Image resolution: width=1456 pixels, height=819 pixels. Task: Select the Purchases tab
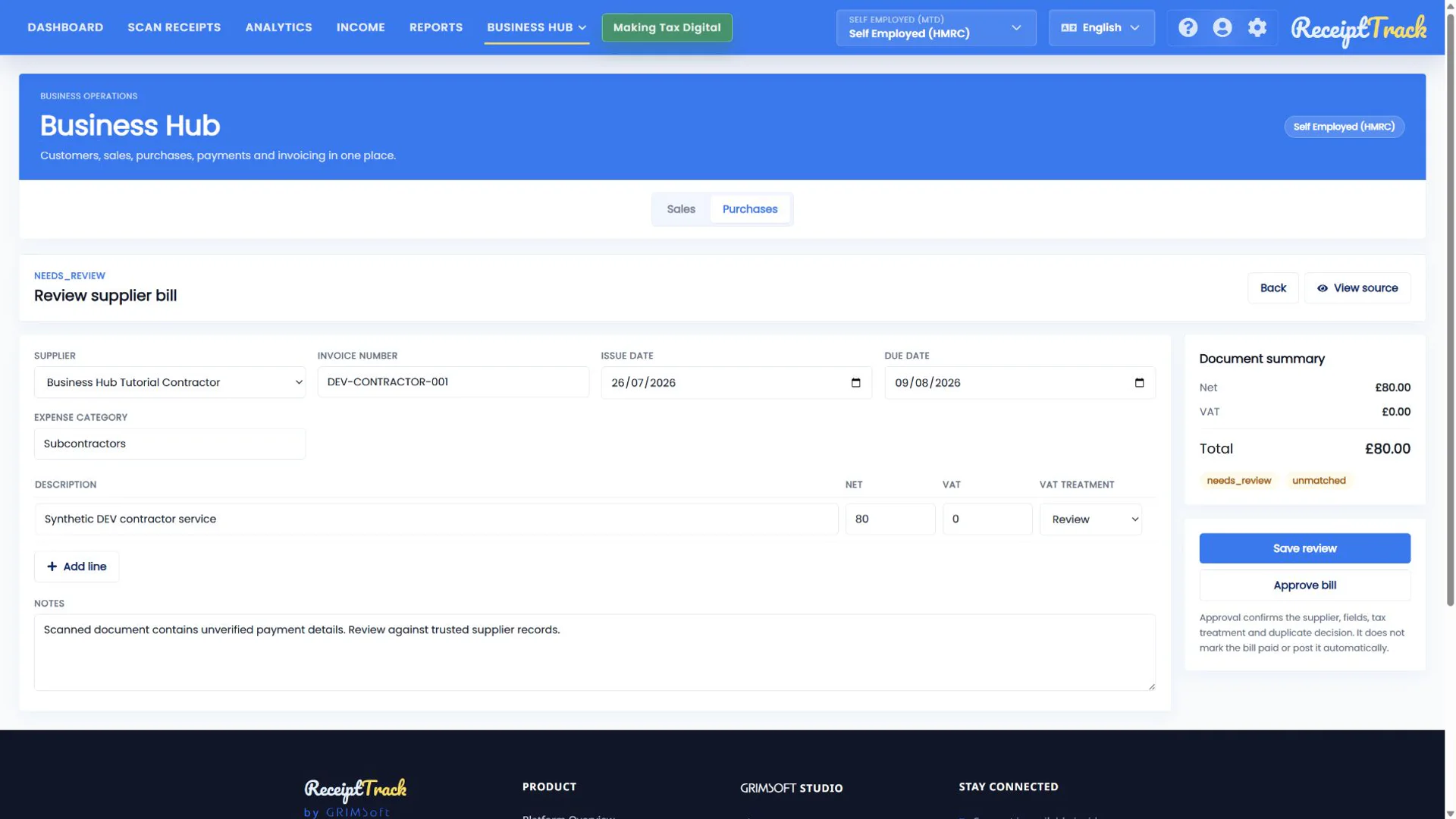click(x=750, y=209)
